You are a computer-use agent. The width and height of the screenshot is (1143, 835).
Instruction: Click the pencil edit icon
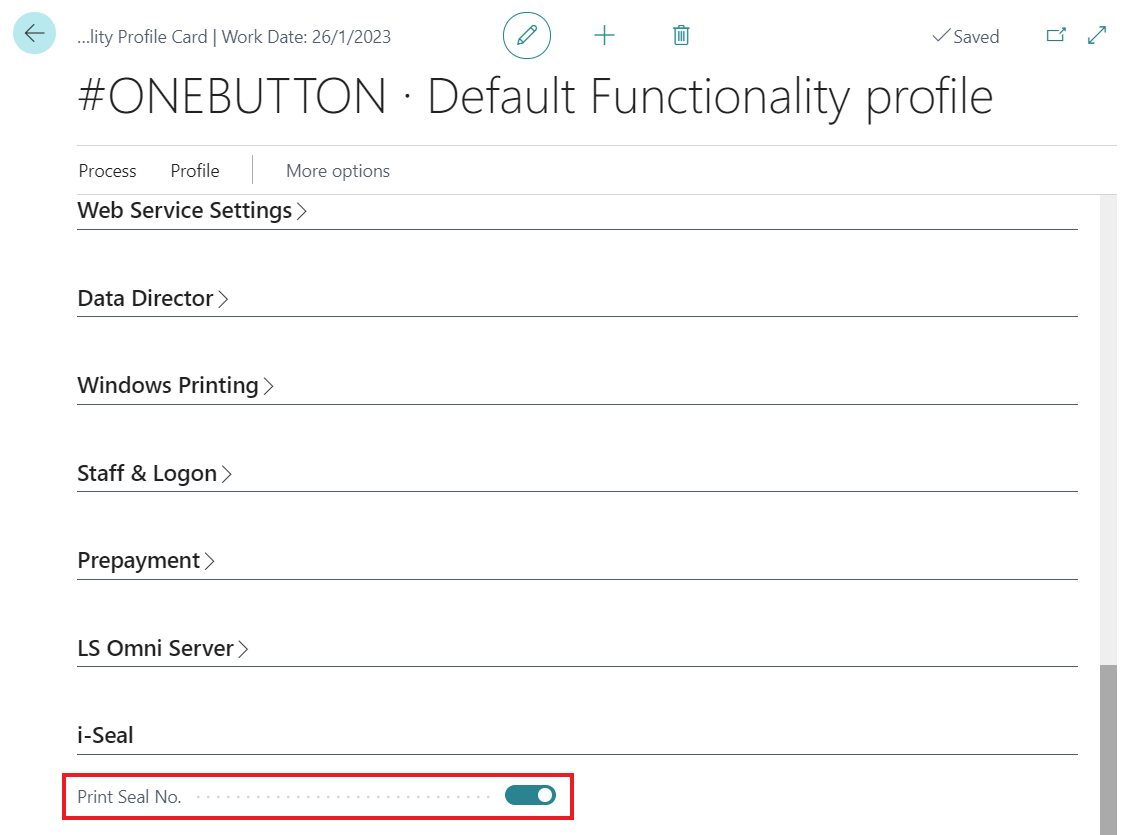click(x=527, y=36)
